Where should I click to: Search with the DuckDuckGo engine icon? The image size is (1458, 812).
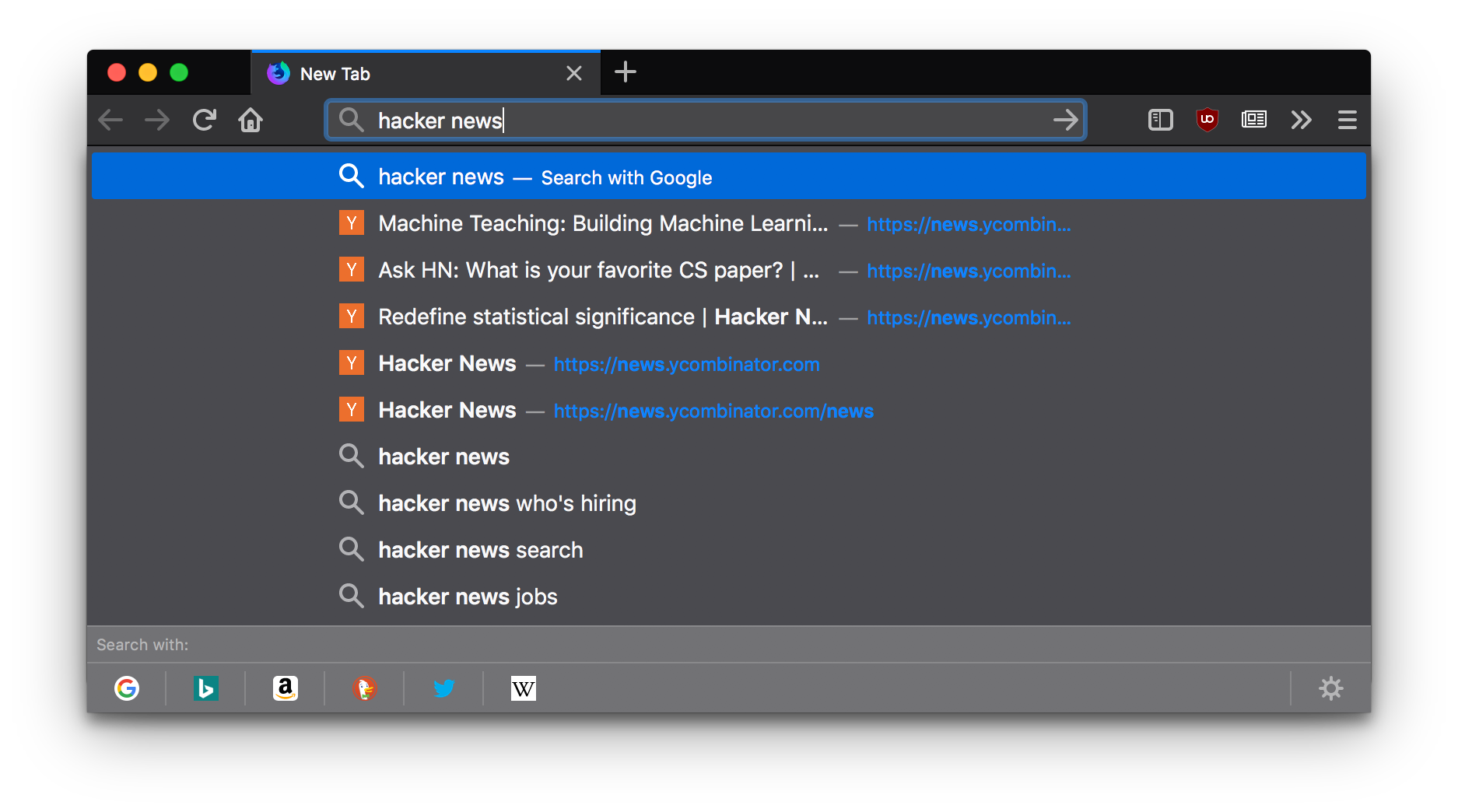tap(365, 688)
